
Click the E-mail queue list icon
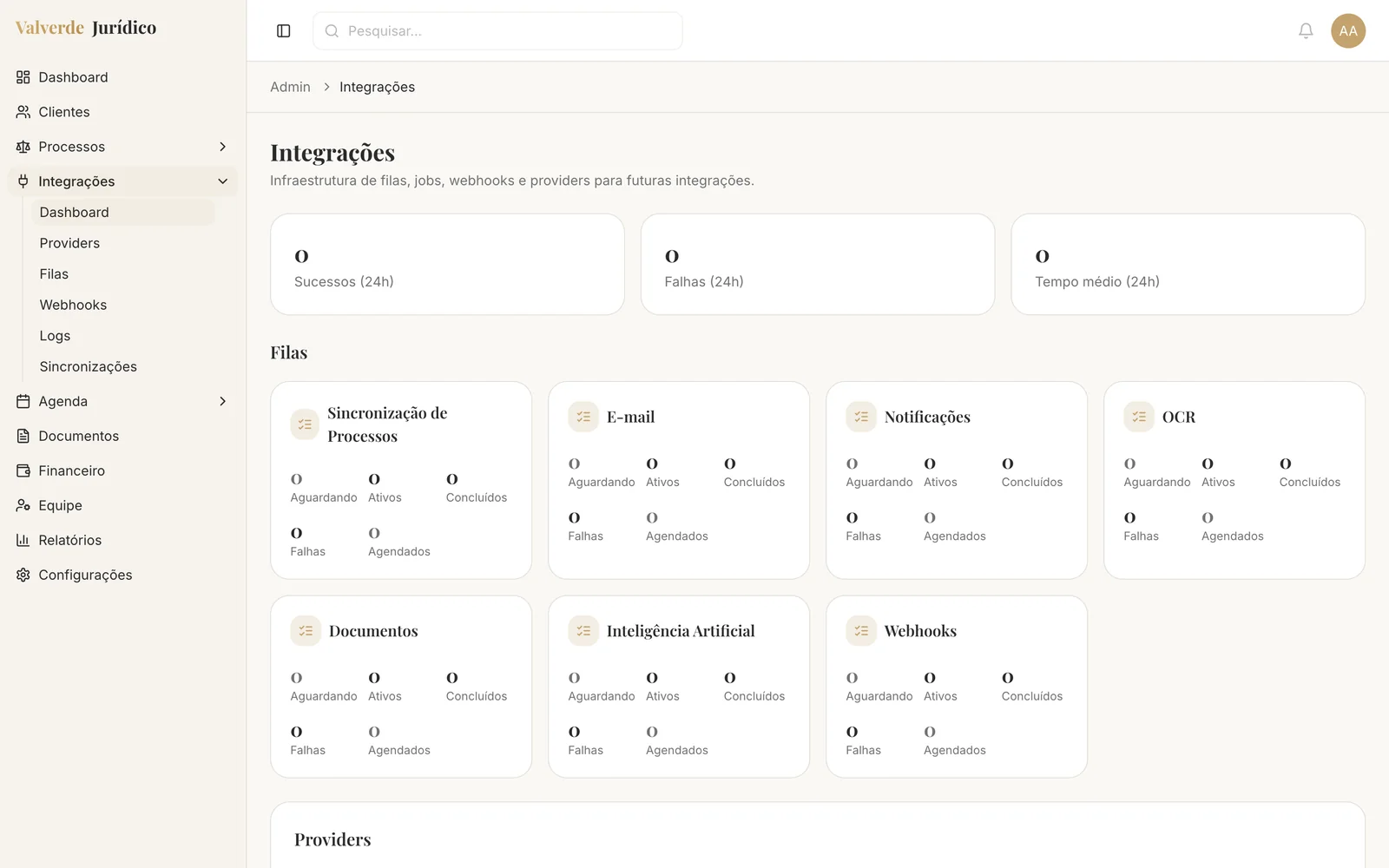click(x=583, y=417)
